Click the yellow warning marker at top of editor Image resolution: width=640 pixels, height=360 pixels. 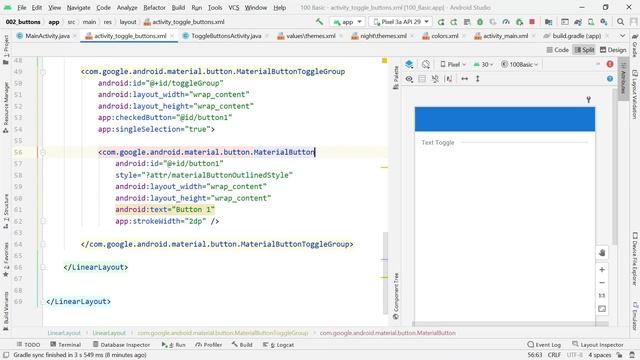[384, 60]
